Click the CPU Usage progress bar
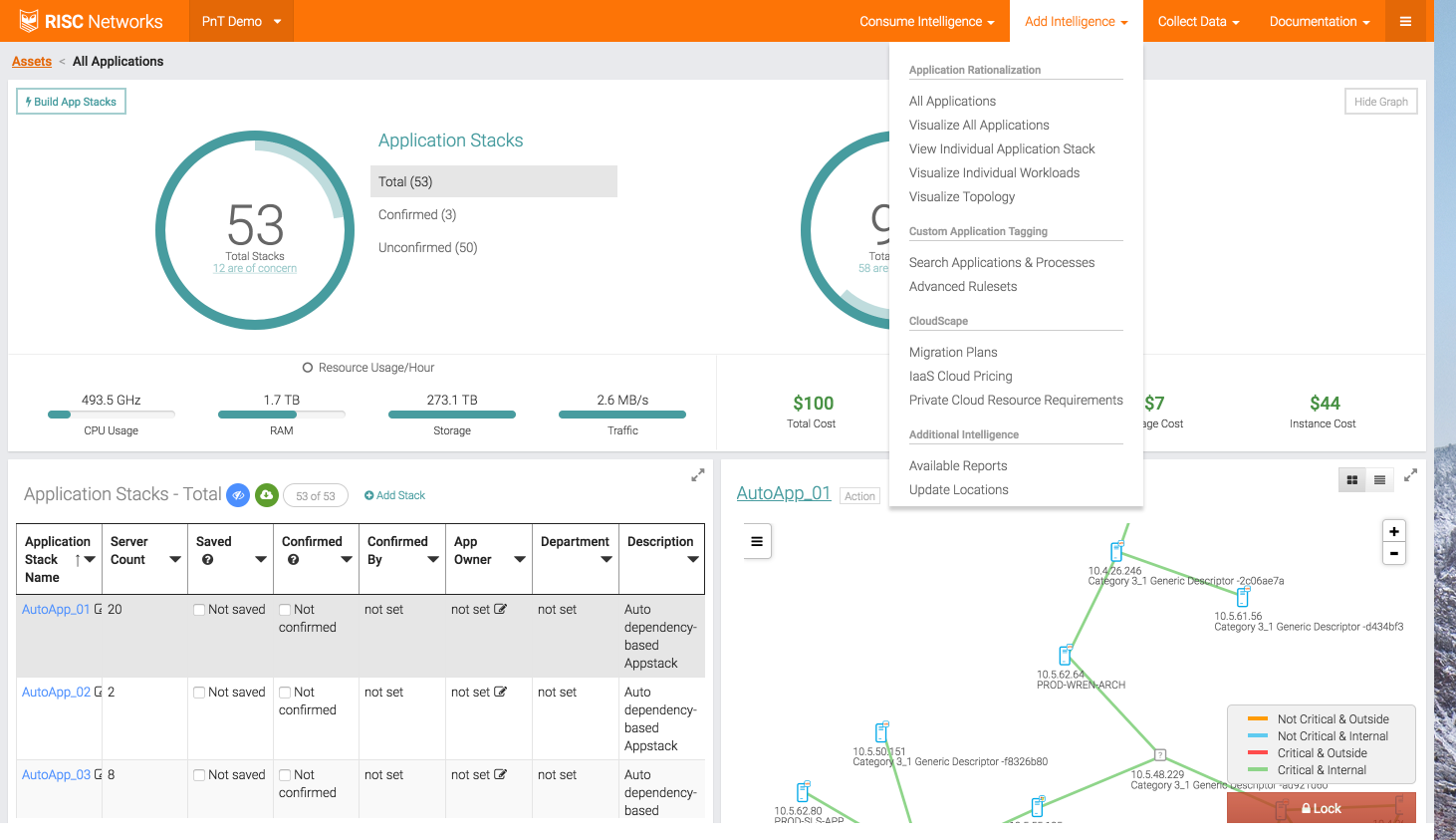The width and height of the screenshot is (1456, 840). (112, 415)
